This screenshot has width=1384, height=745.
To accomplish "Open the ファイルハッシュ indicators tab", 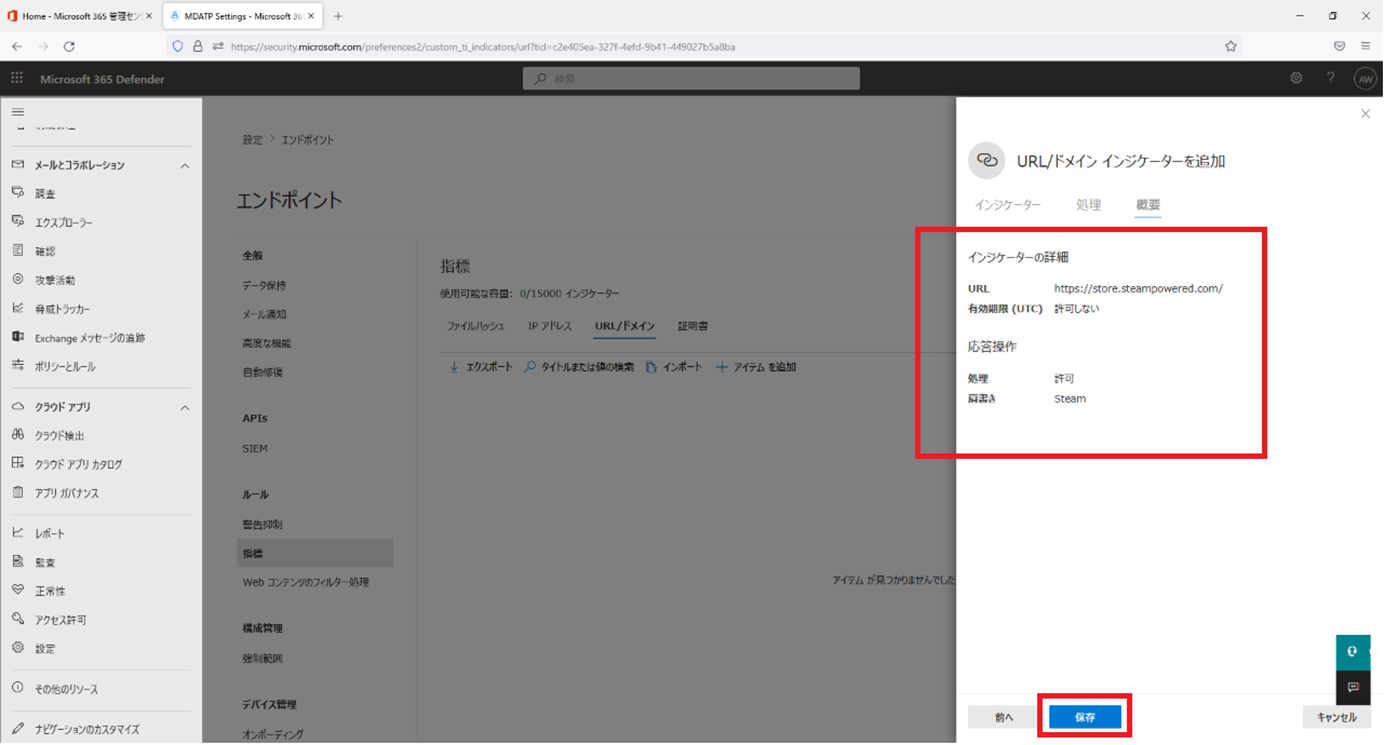I will click(x=475, y=326).
